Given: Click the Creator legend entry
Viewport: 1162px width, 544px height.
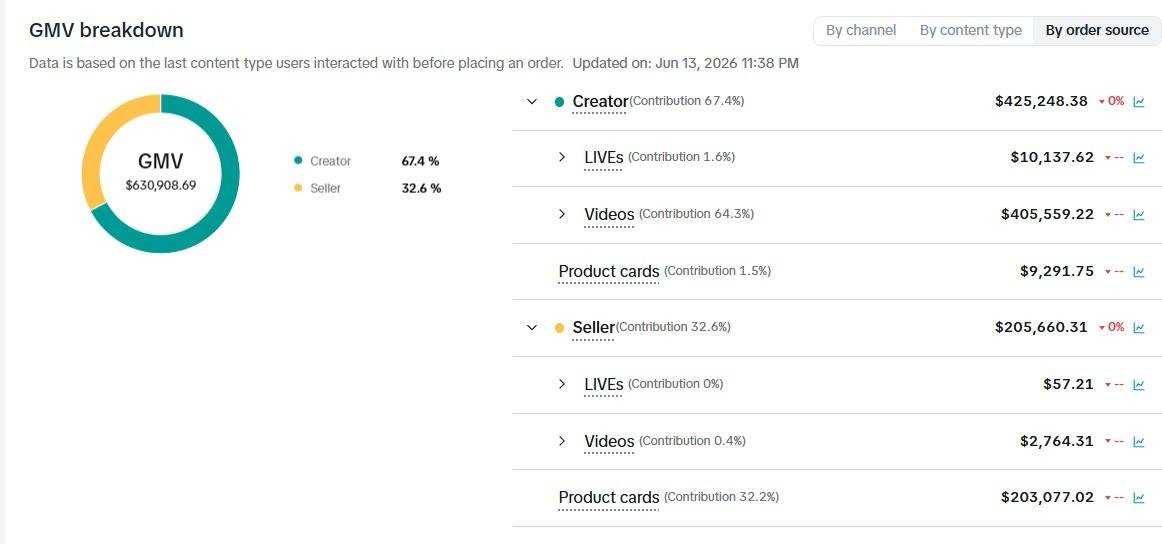Looking at the screenshot, I should click(x=322, y=161).
